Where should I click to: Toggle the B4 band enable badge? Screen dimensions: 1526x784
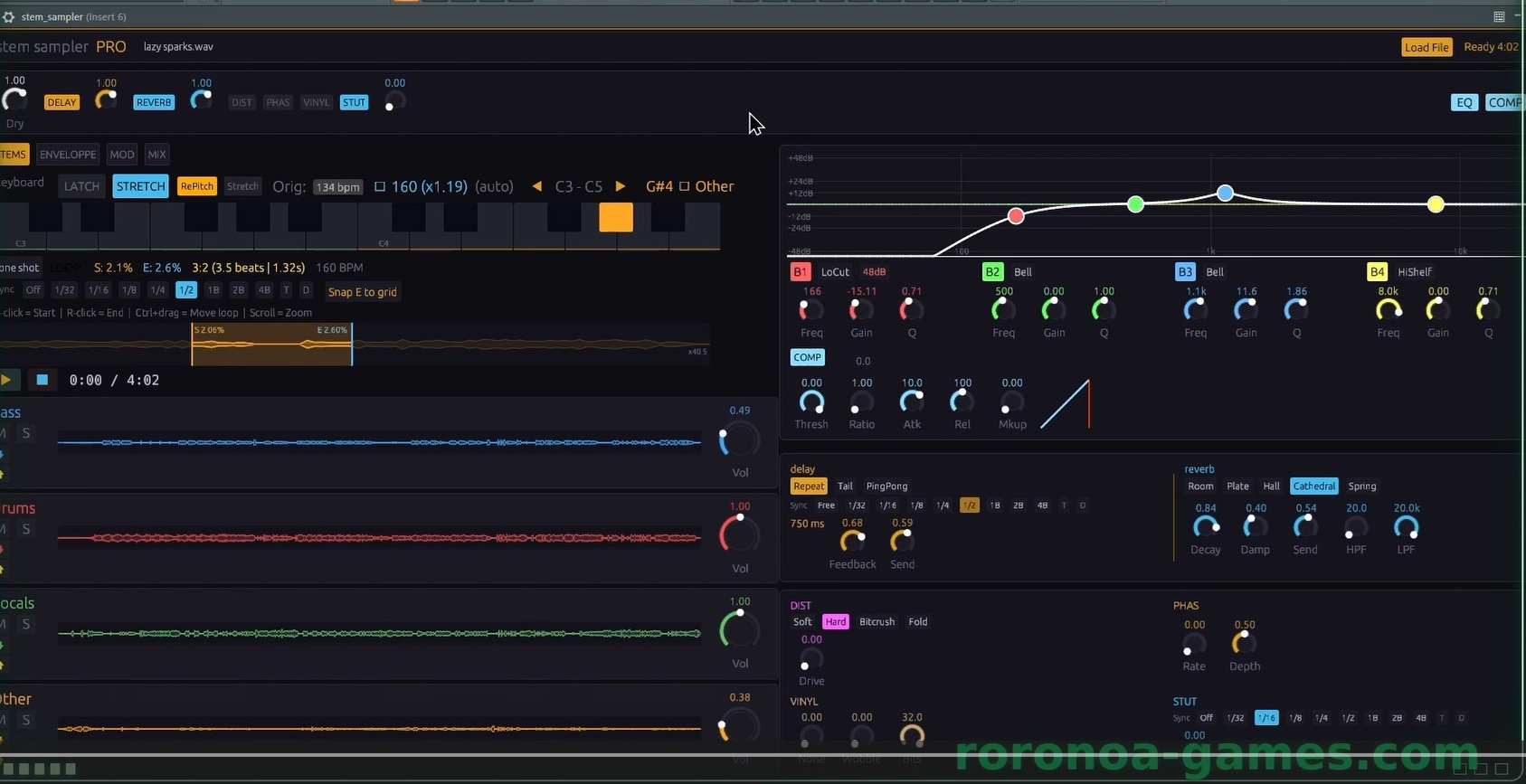(x=1377, y=271)
